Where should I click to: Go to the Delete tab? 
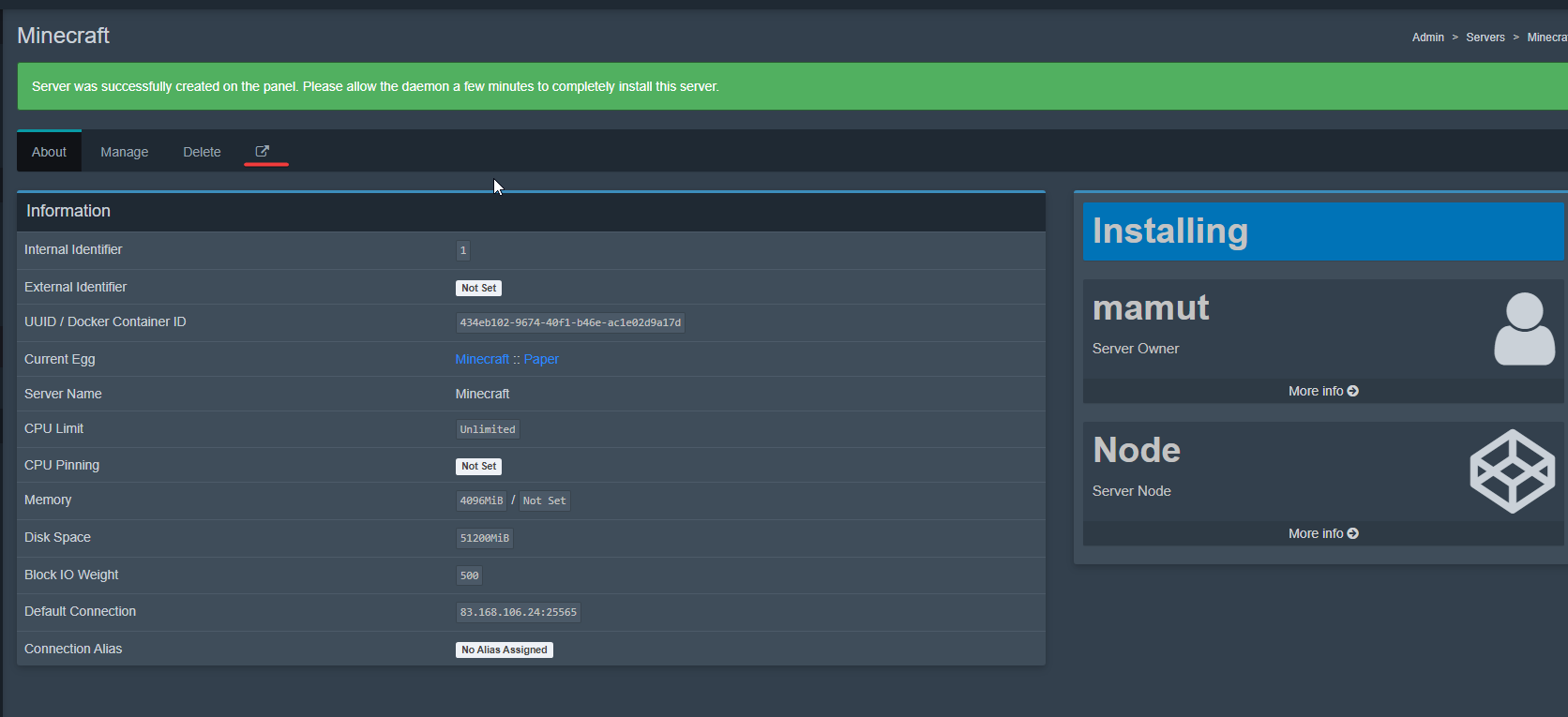202,152
